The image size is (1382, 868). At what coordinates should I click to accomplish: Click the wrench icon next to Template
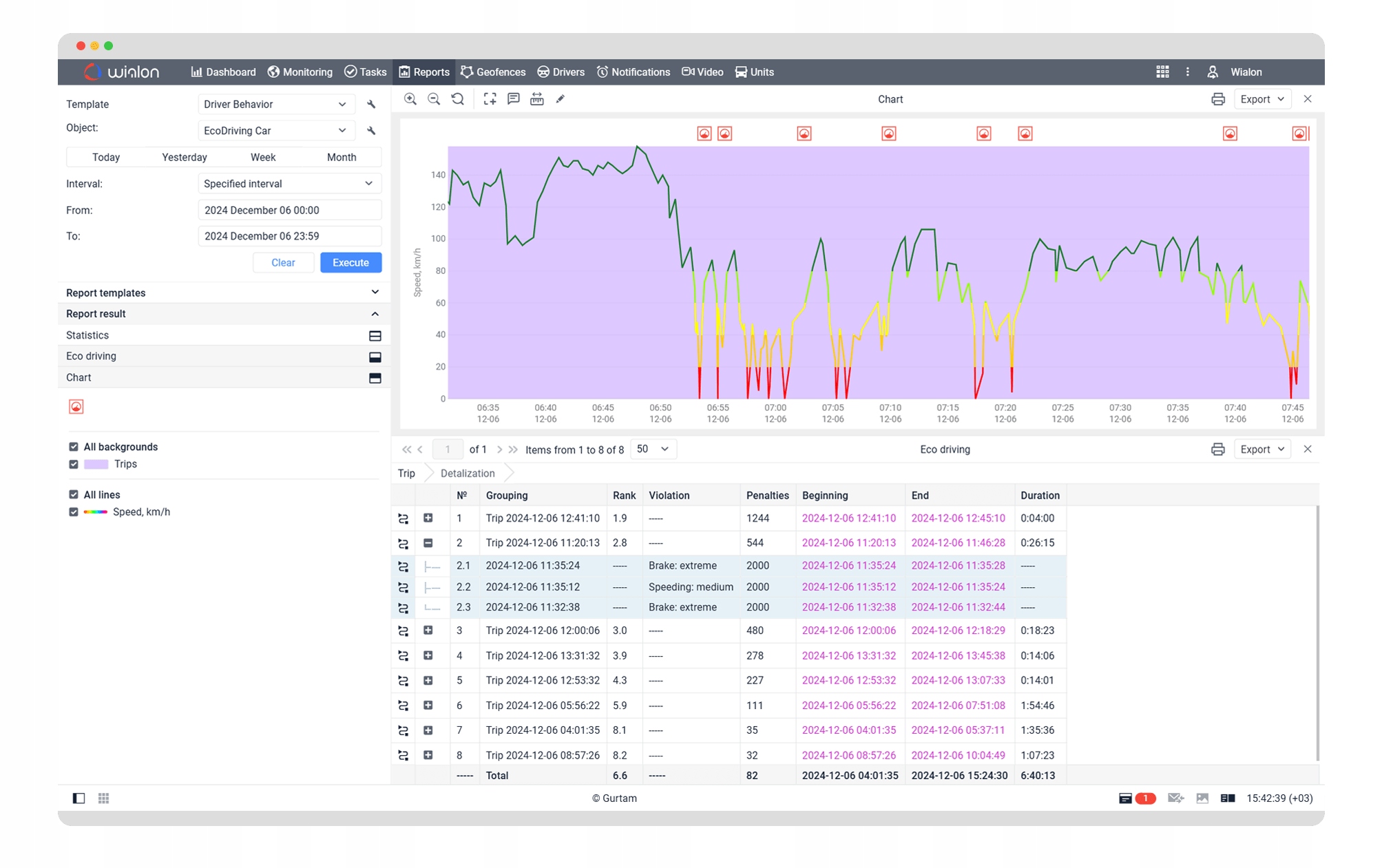[x=371, y=105]
